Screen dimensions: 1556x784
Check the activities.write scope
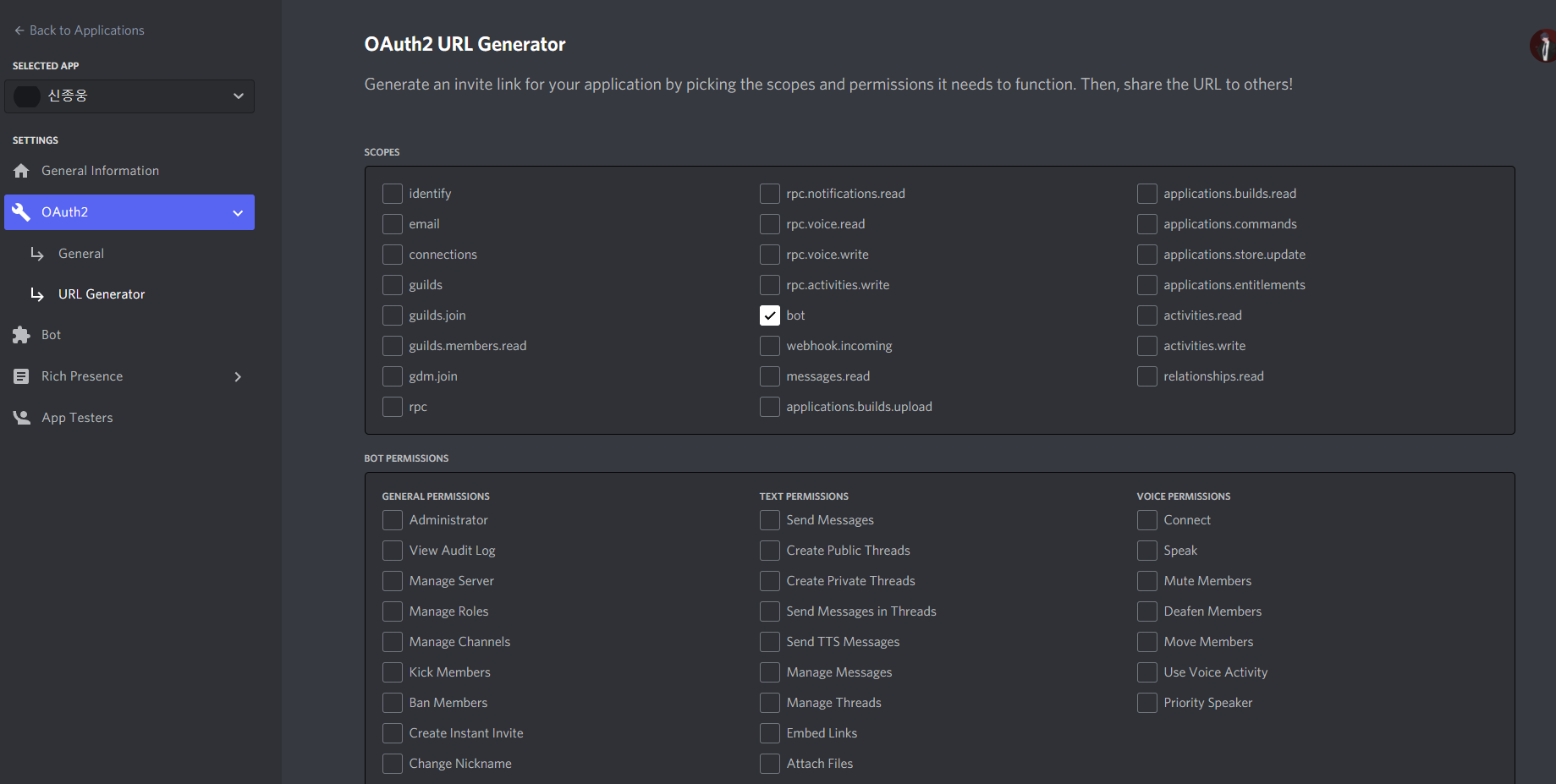[1147, 346]
